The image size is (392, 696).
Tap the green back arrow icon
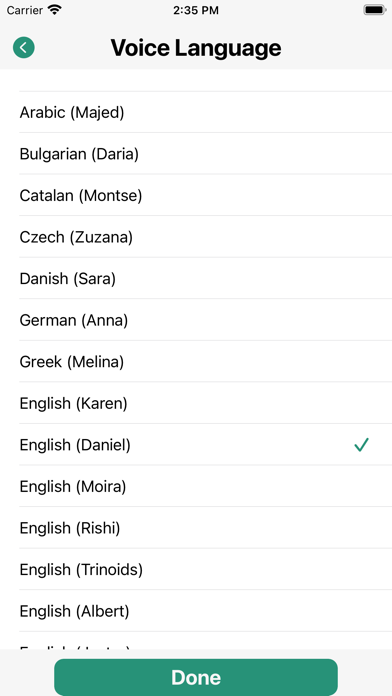coord(24,47)
